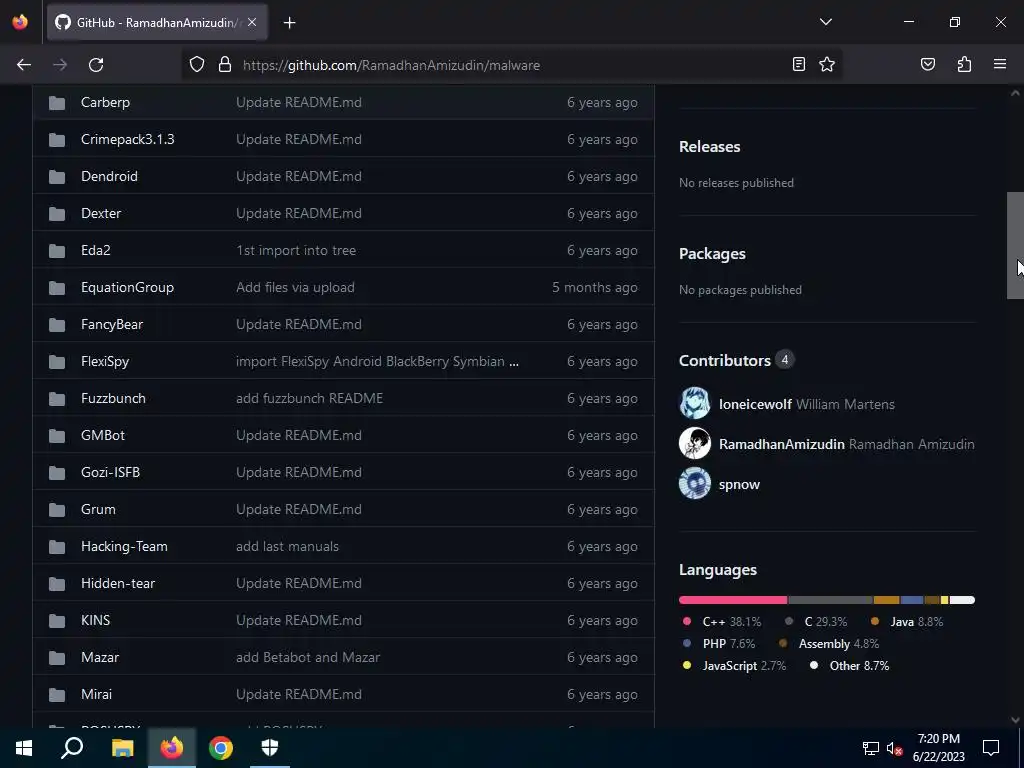Image resolution: width=1024 pixels, height=768 pixels.
Task: Open RamadhanAmizudin contributor profile
Action: (782, 444)
